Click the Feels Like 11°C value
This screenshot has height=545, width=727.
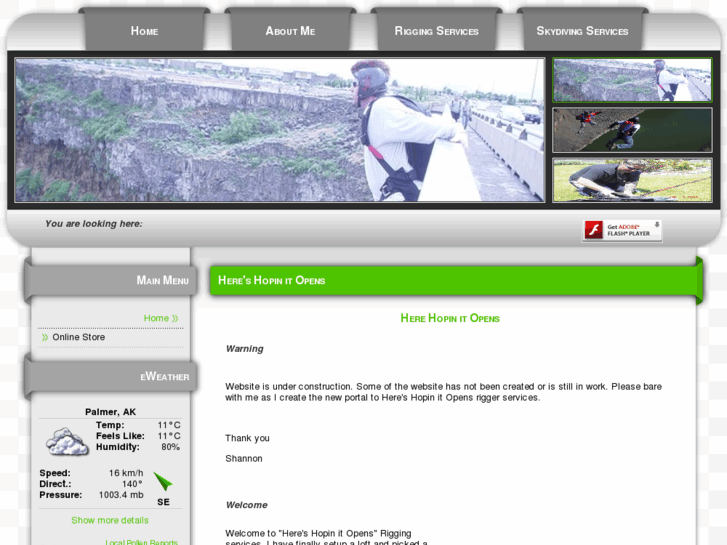pyautogui.click(x=169, y=436)
